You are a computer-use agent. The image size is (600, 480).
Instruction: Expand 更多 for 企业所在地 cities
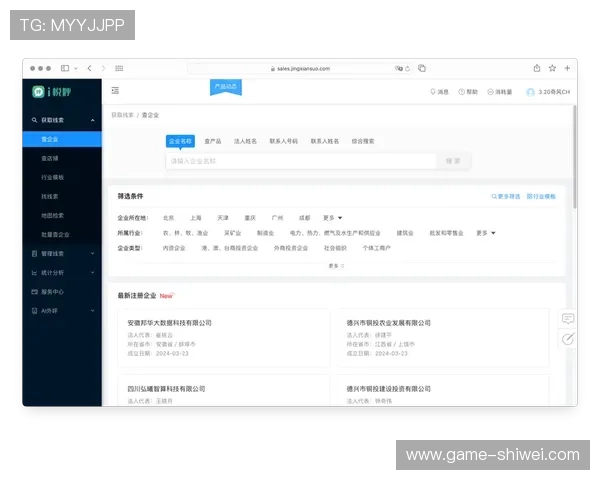333,218
